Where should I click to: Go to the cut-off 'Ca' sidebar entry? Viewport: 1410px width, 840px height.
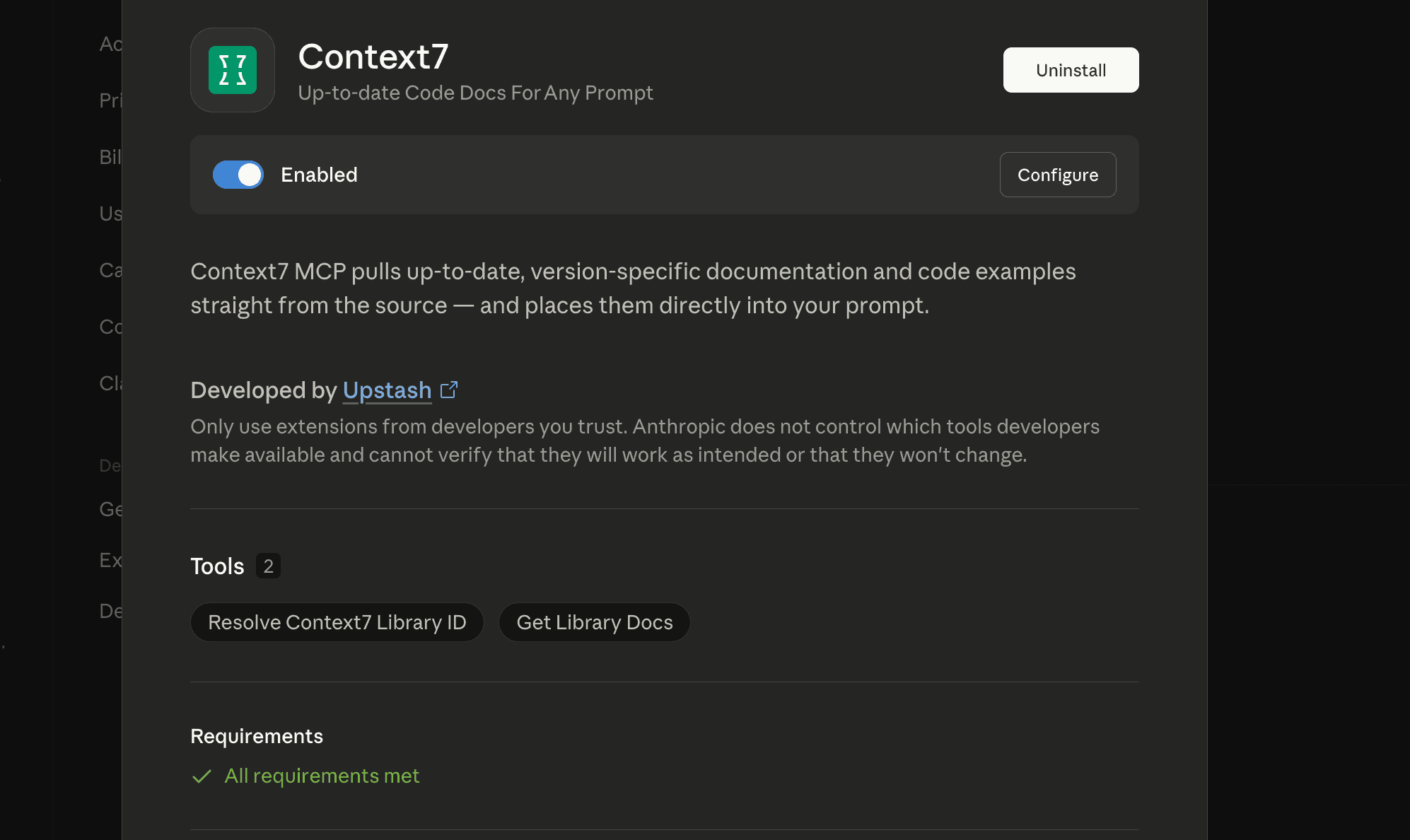[110, 270]
